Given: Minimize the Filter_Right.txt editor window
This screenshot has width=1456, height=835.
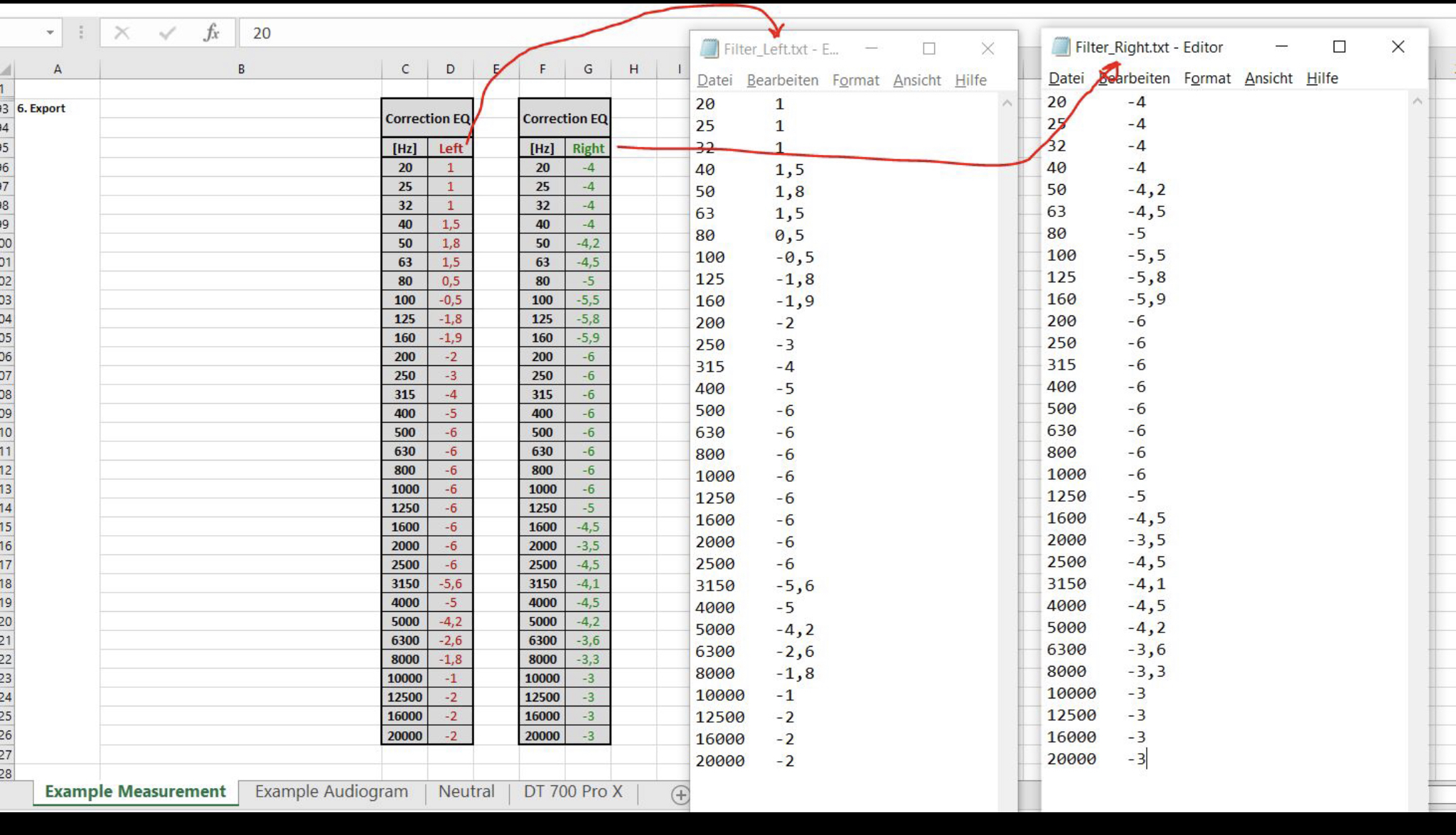Looking at the screenshot, I should [1282, 46].
